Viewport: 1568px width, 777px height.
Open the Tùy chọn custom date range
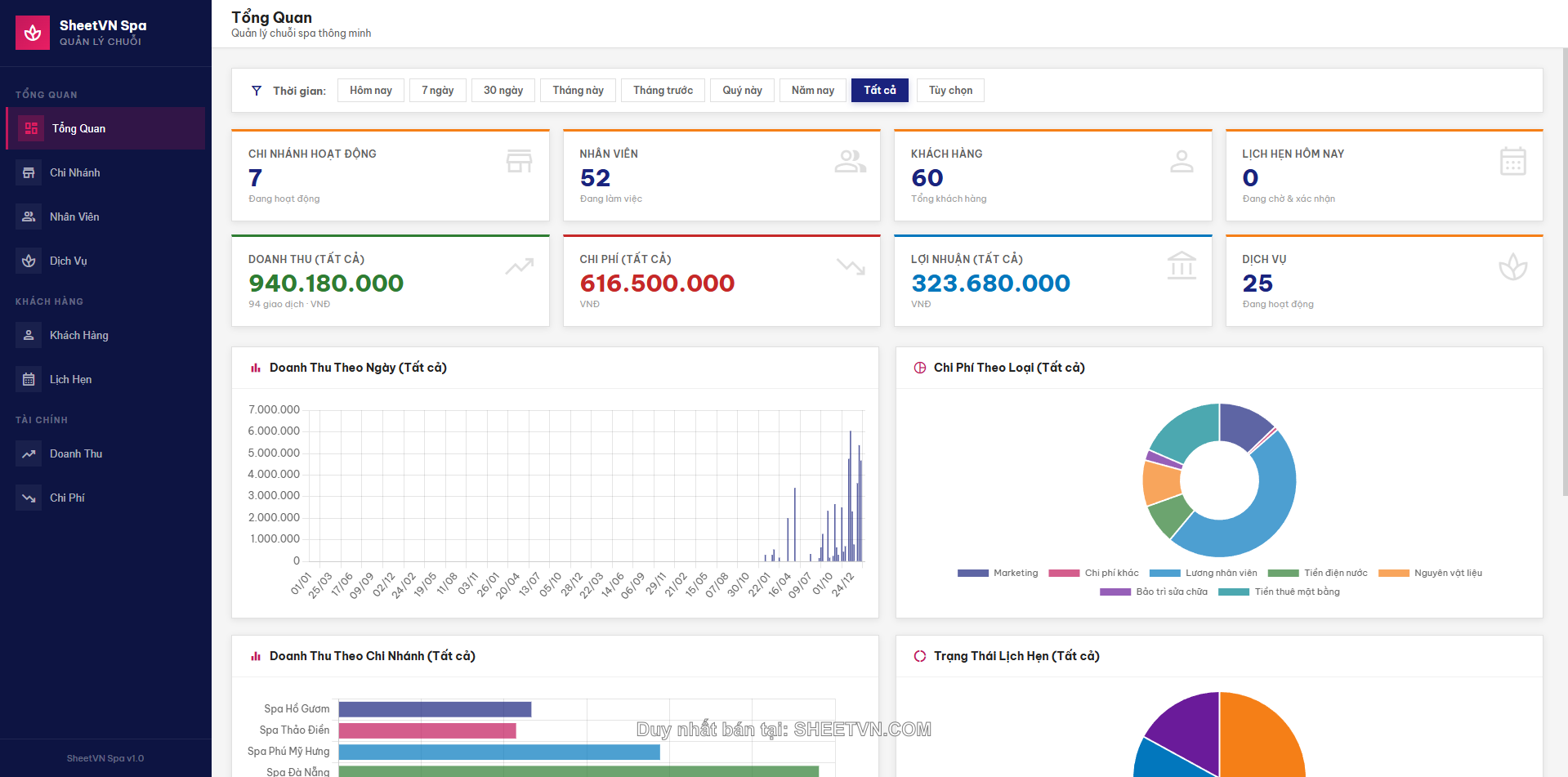[950, 90]
